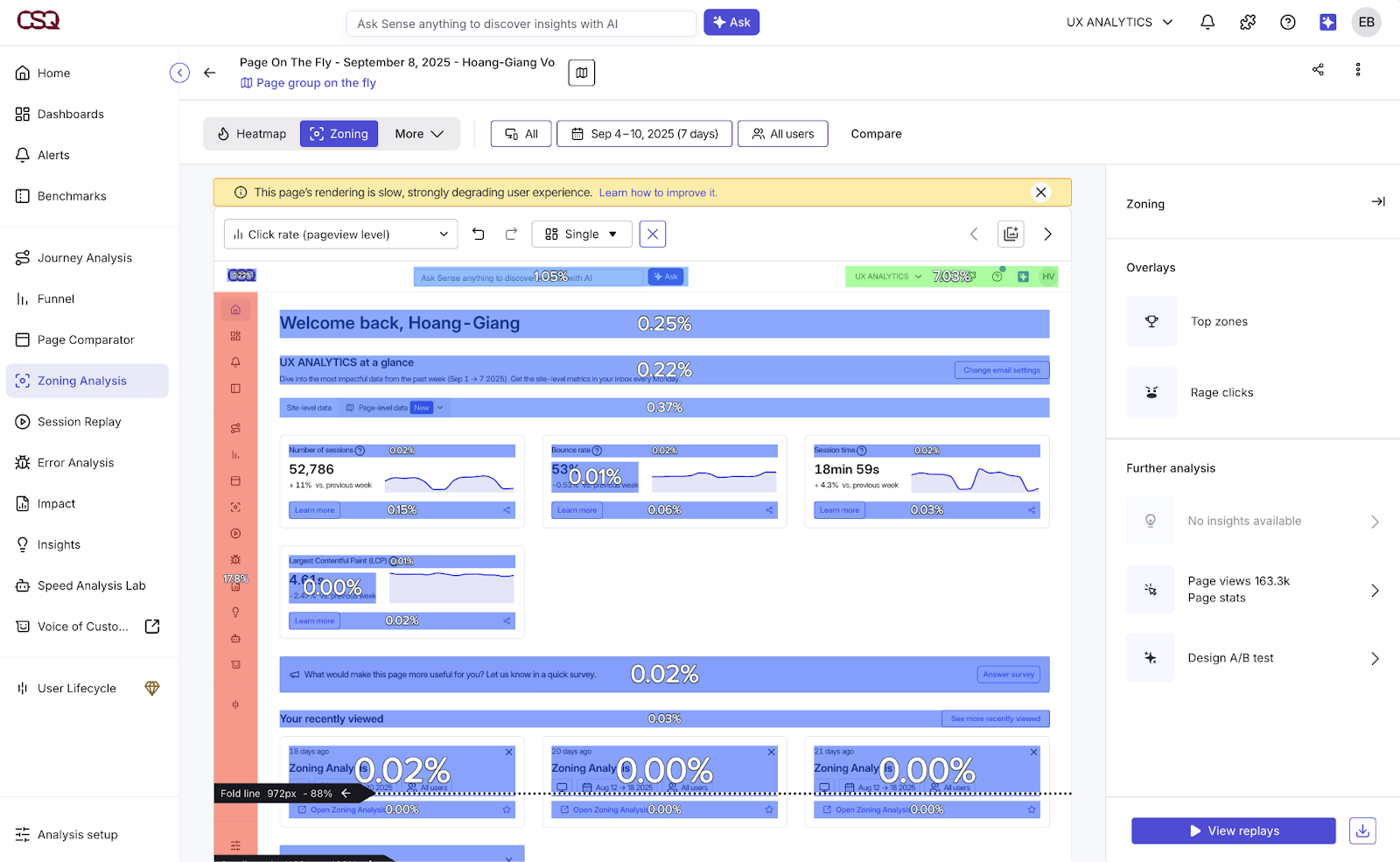This screenshot has width=1400, height=862.
Task: Go back with the left arrow
Action: [x=210, y=73]
